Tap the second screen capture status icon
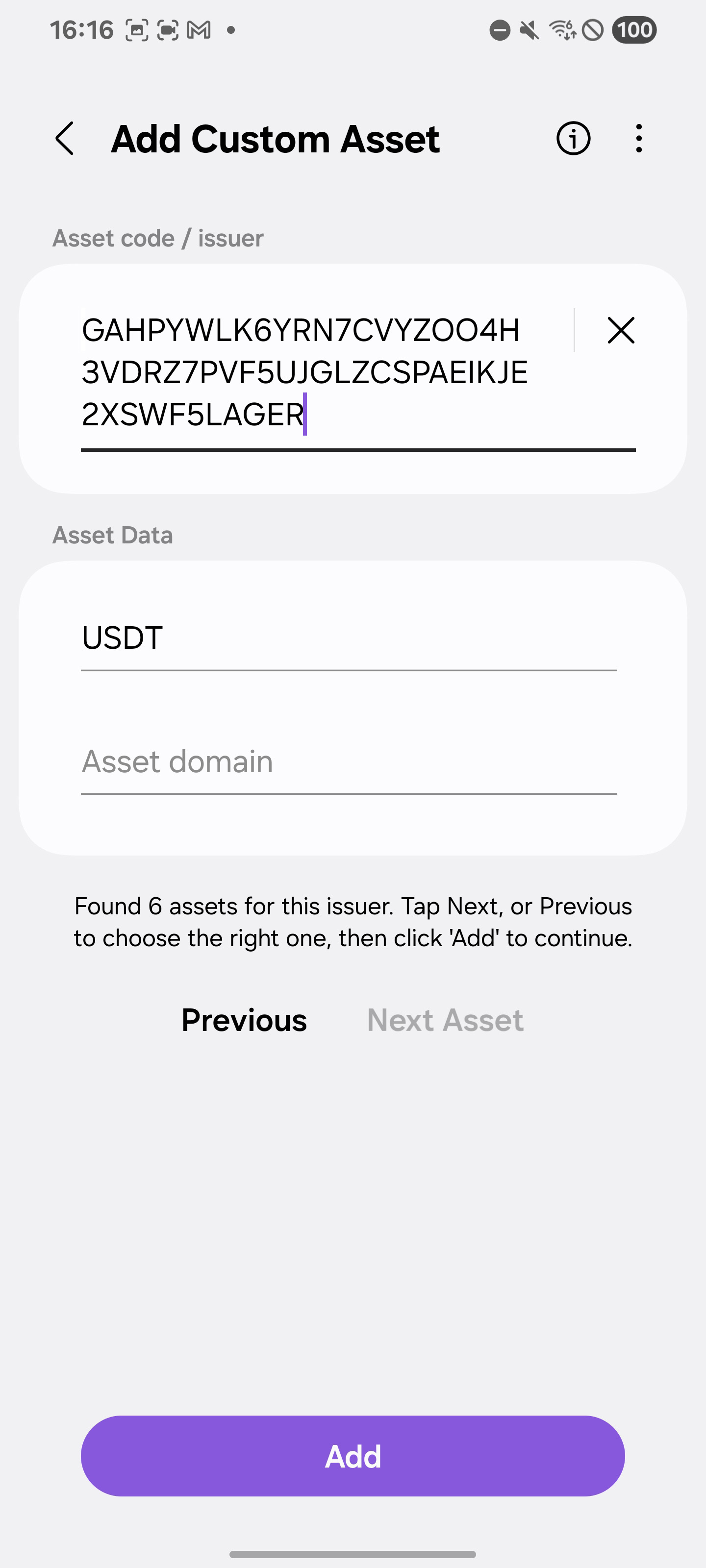706x1568 pixels. point(168,30)
